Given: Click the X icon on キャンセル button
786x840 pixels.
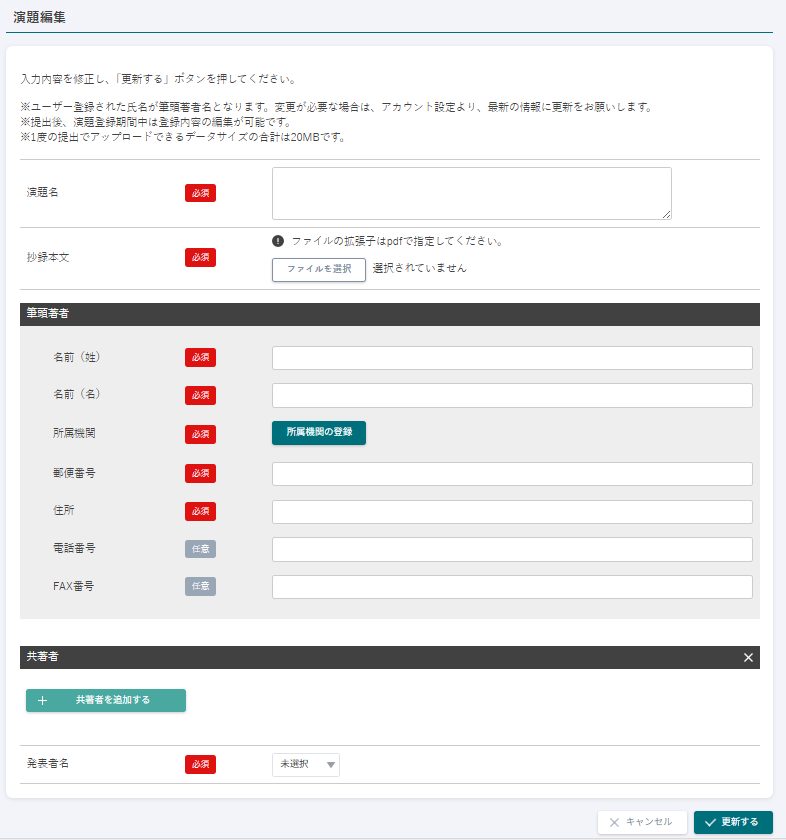Looking at the screenshot, I should pos(614,822).
